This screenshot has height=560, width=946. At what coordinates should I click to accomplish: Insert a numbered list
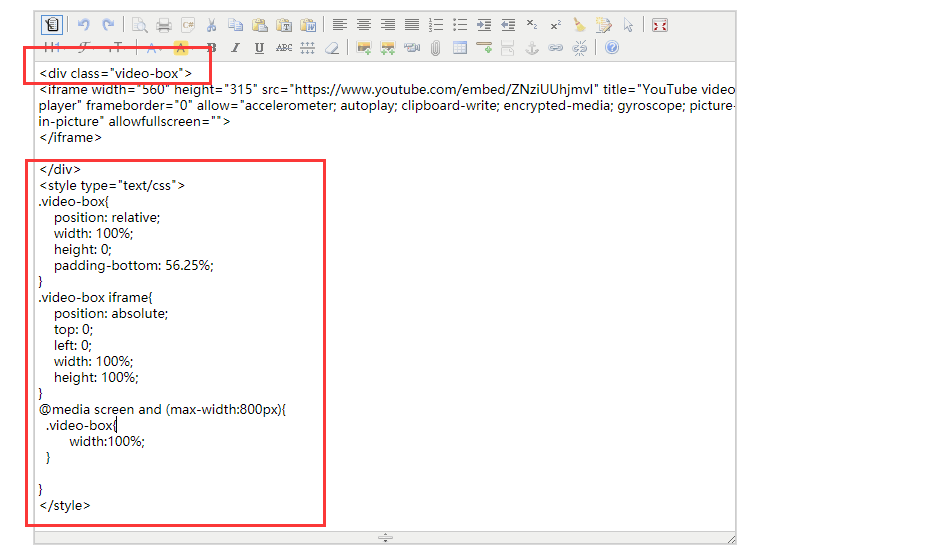click(x=436, y=25)
